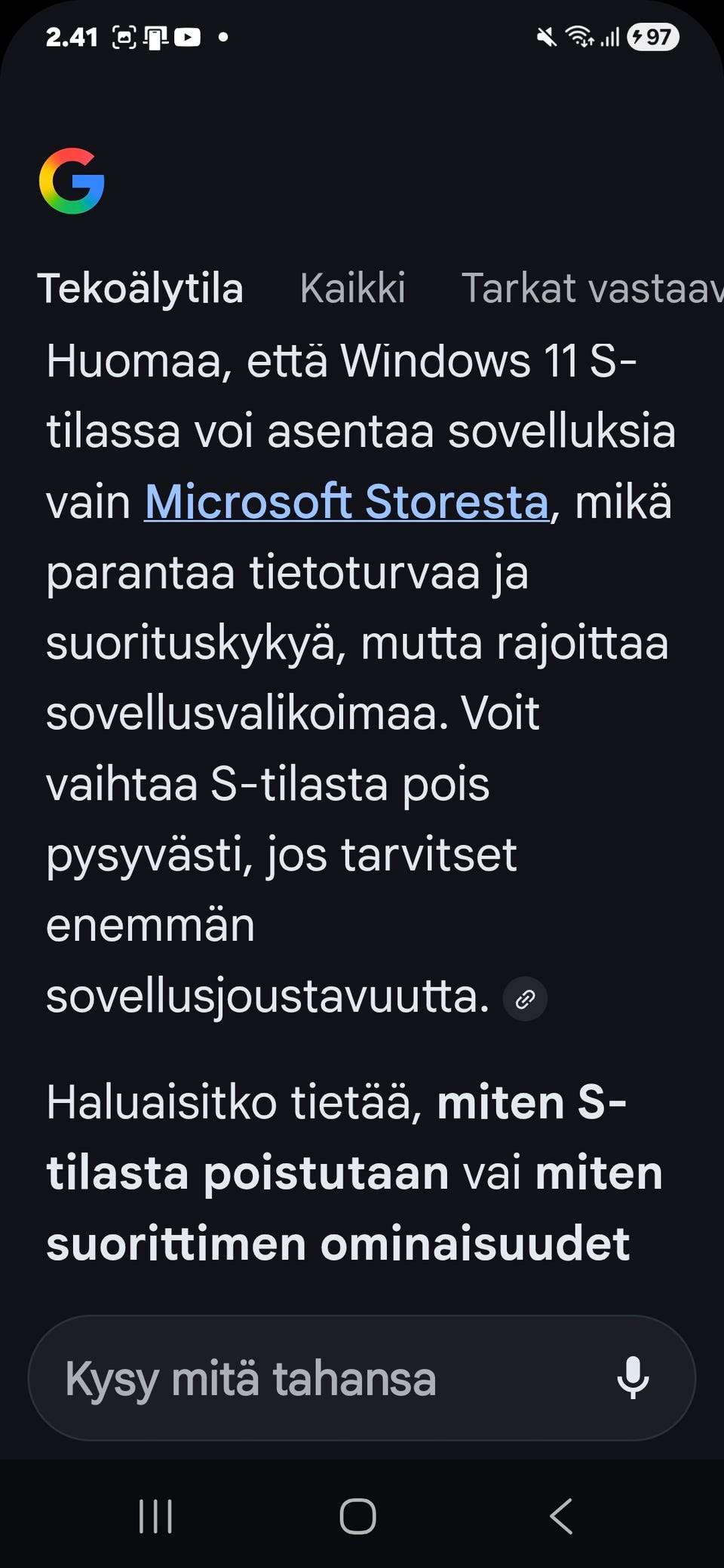
Task: Open the link source icon after the answer
Action: (524, 999)
